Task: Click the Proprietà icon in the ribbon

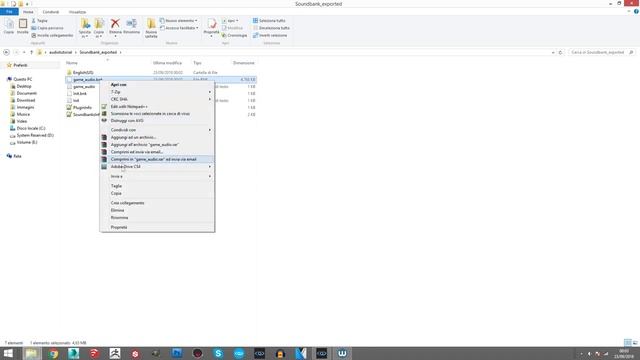Action: [x=211, y=27]
